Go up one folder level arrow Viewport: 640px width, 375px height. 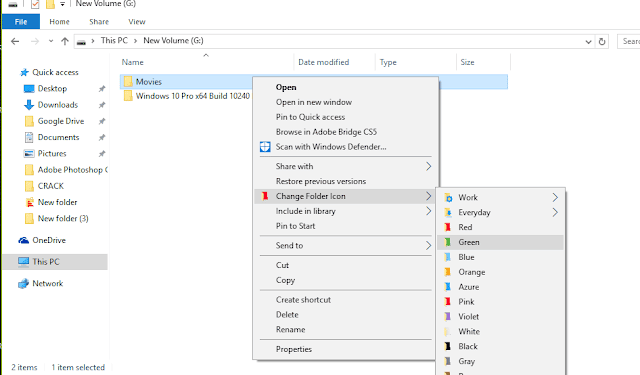point(64,41)
